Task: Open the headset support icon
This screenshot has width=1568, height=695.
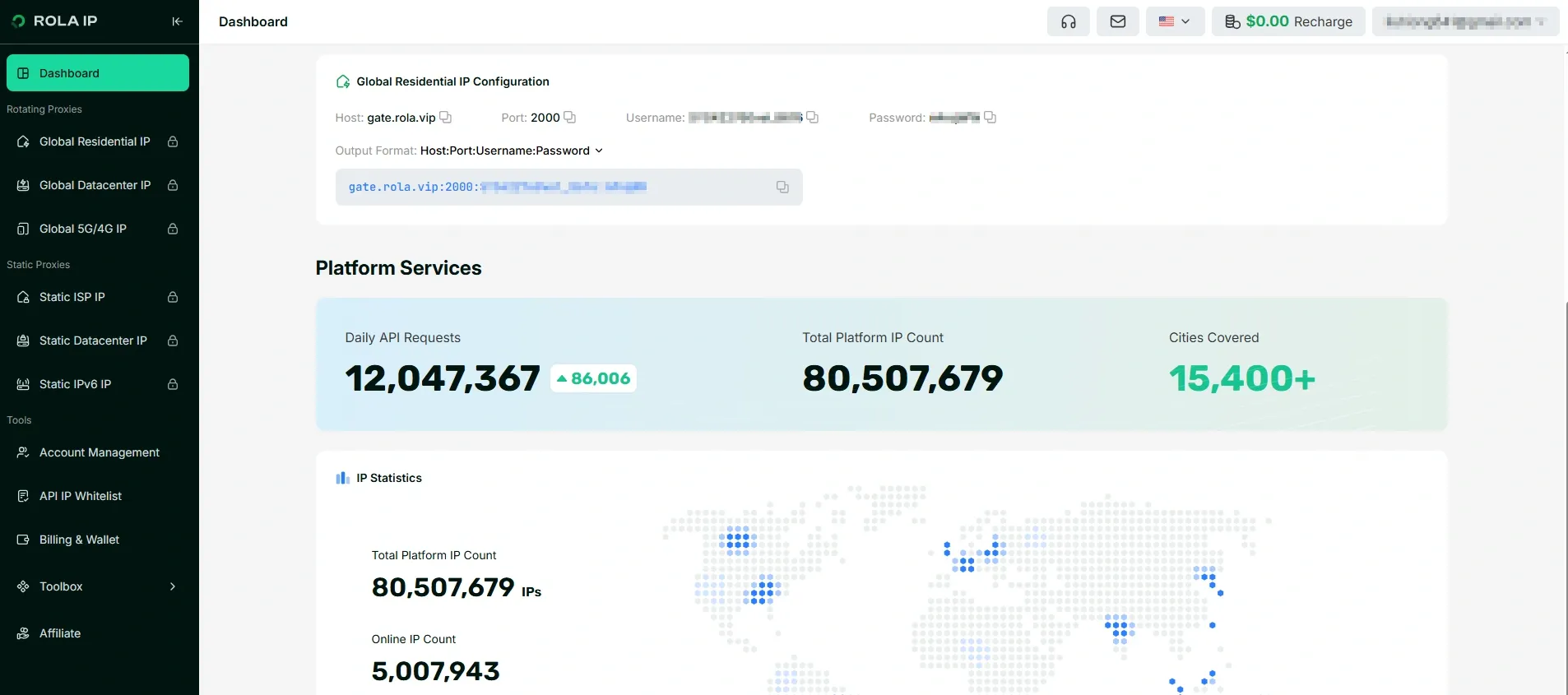Action: pyautogui.click(x=1068, y=21)
